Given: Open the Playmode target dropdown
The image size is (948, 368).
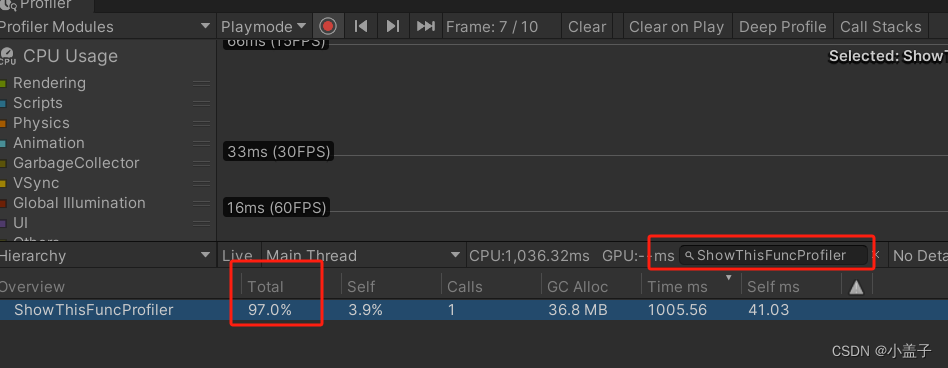Looking at the screenshot, I should [x=264, y=27].
